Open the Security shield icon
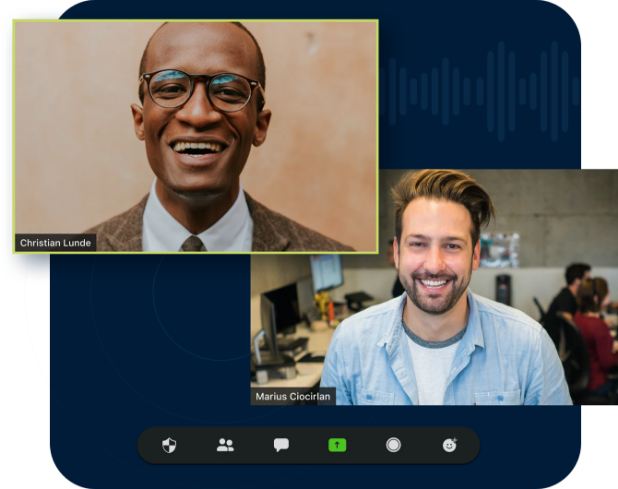Screen dimensions: 618x489 (x=169, y=445)
